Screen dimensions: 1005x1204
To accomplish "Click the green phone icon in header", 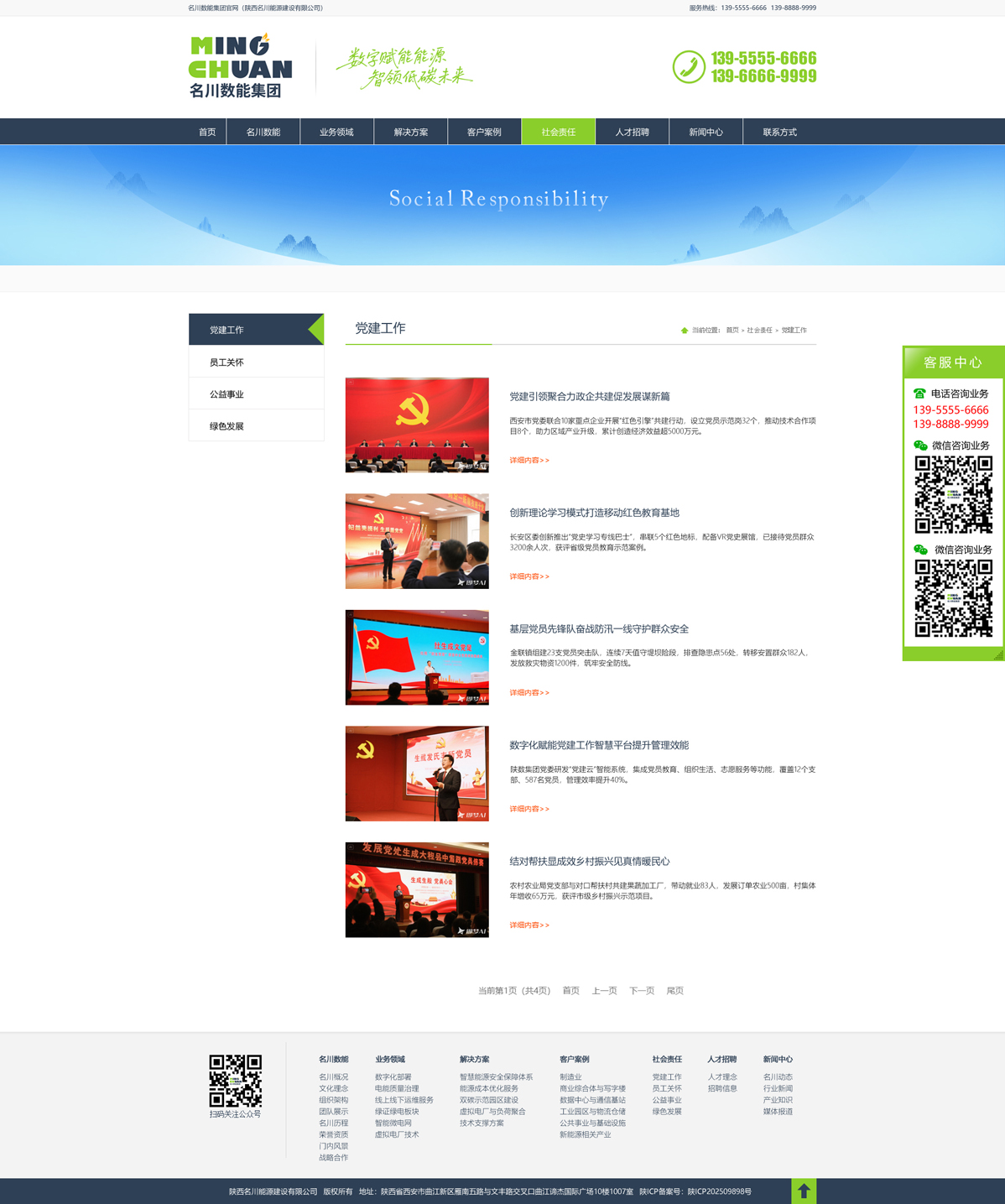I will coord(689,67).
